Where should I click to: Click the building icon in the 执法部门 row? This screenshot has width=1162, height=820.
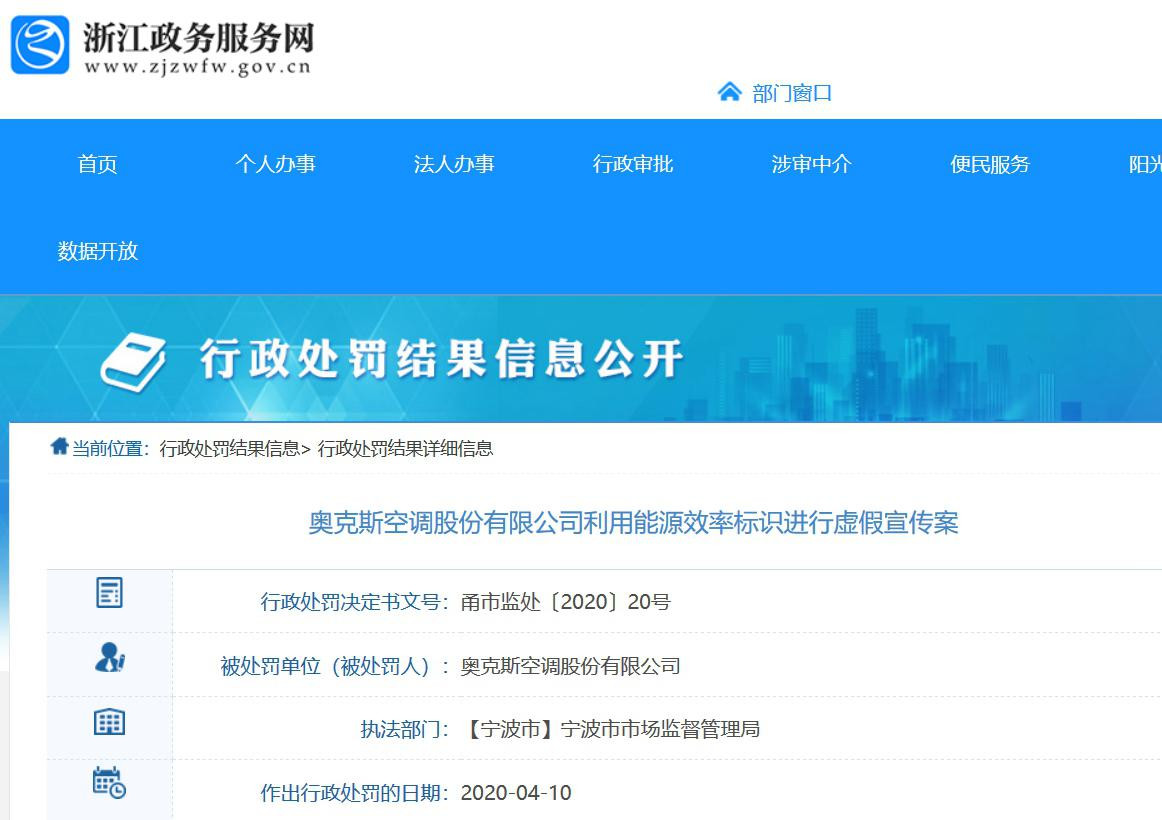coord(110,721)
